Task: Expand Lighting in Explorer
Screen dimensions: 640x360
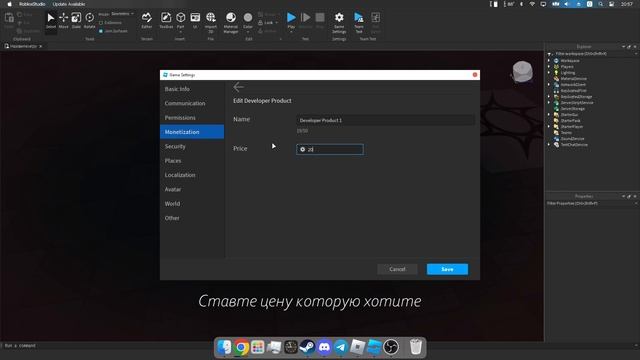Action: 549,73
